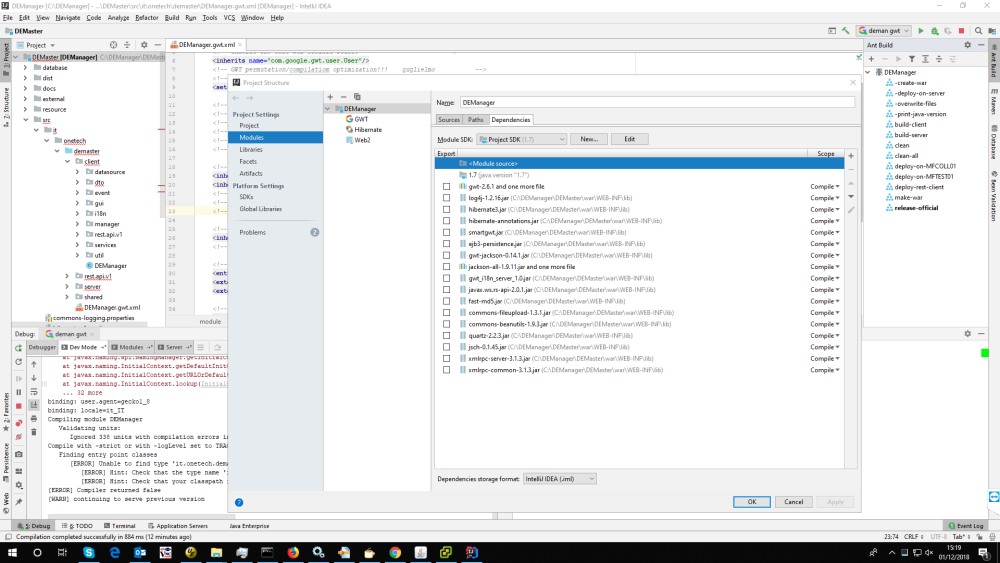Image resolution: width=1000 pixels, height=563 pixels.
Task: Pause the debug program
Action: coord(18,392)
